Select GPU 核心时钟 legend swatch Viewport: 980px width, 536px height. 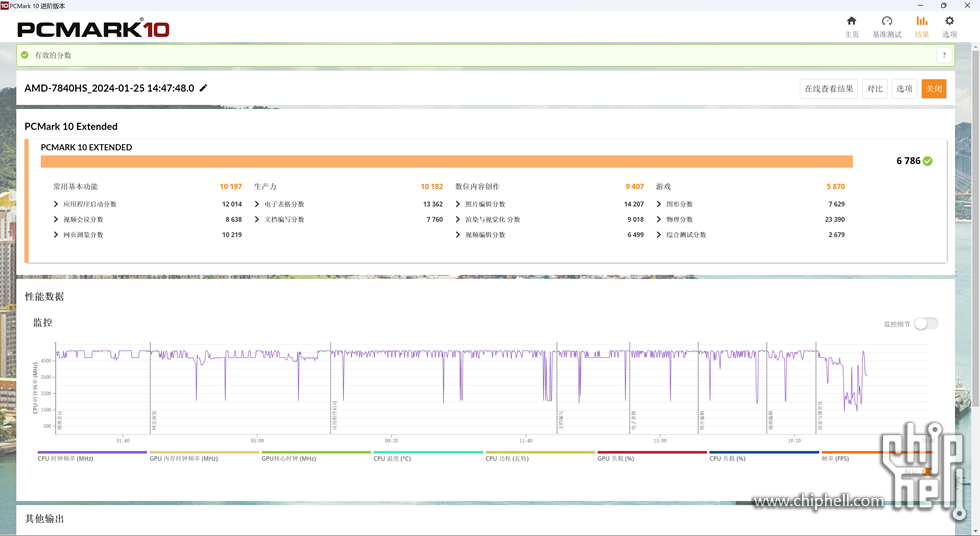point(316,452)
